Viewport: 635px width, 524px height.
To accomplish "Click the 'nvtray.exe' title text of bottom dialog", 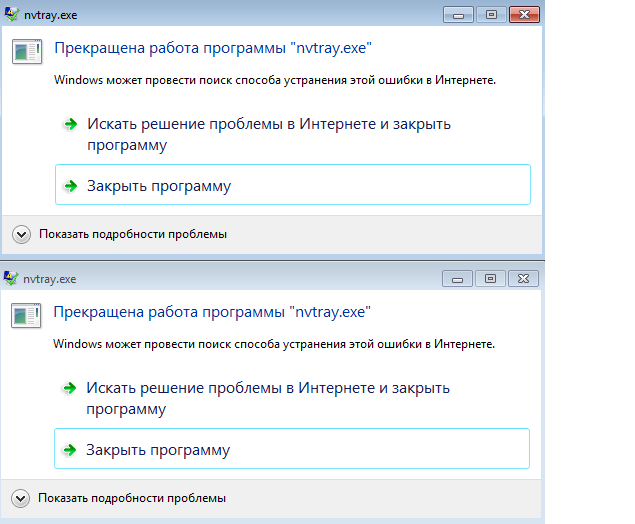I will click(50, 279).
